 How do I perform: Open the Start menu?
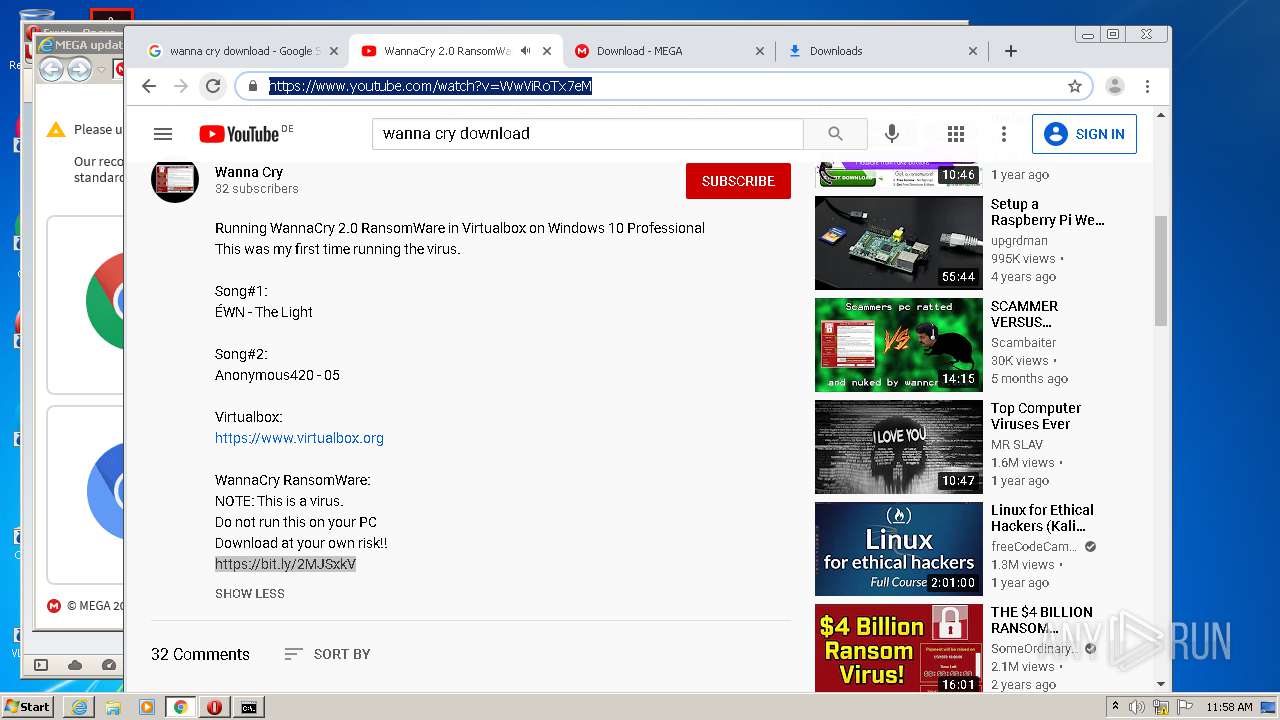coord(28,707)
